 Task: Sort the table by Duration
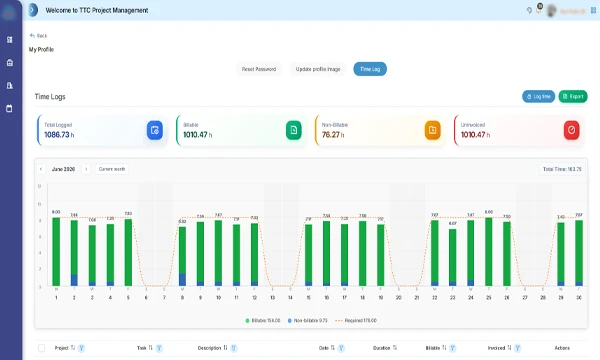(395, 348)
